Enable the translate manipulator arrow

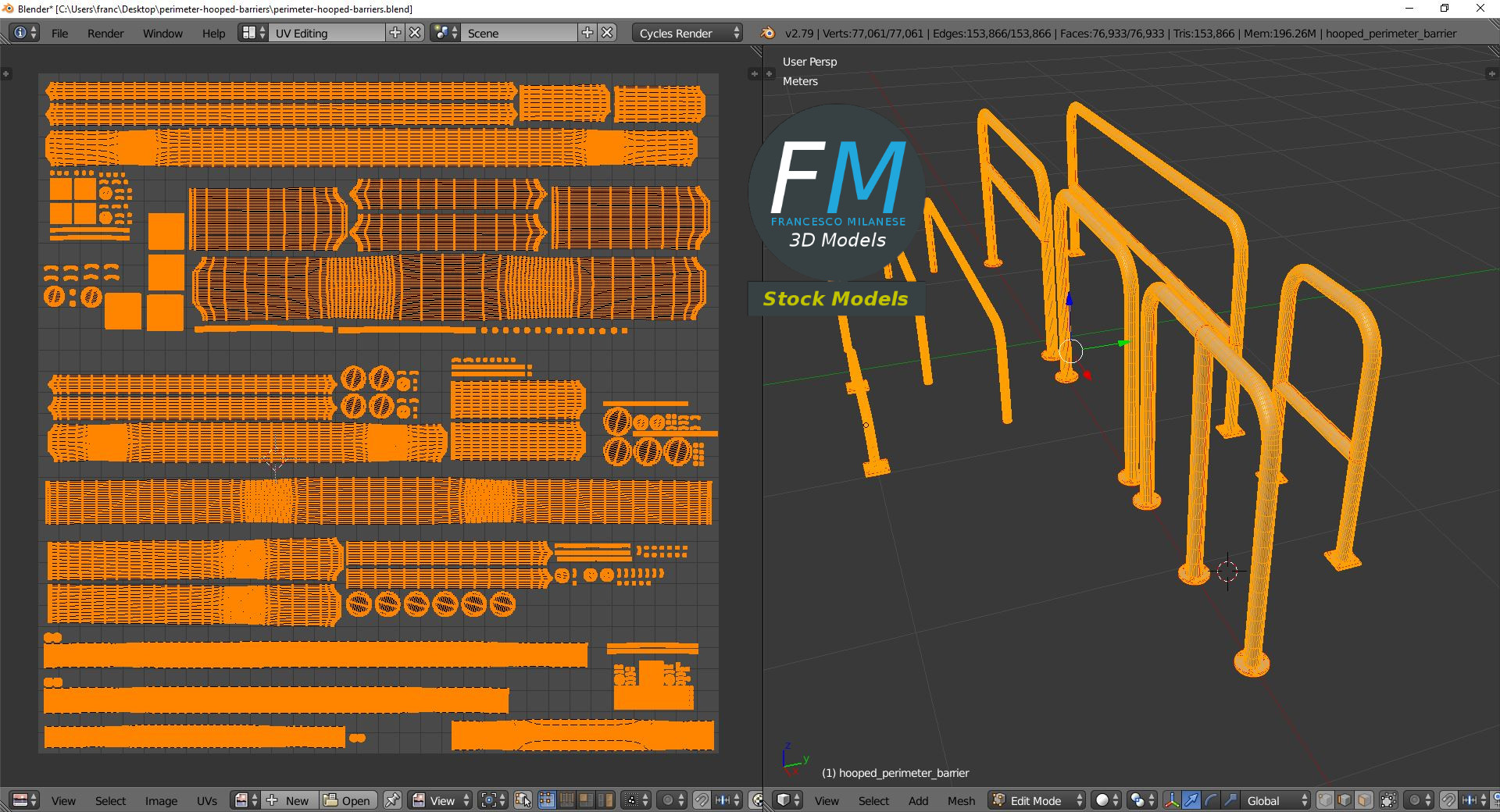[1191, 800]
